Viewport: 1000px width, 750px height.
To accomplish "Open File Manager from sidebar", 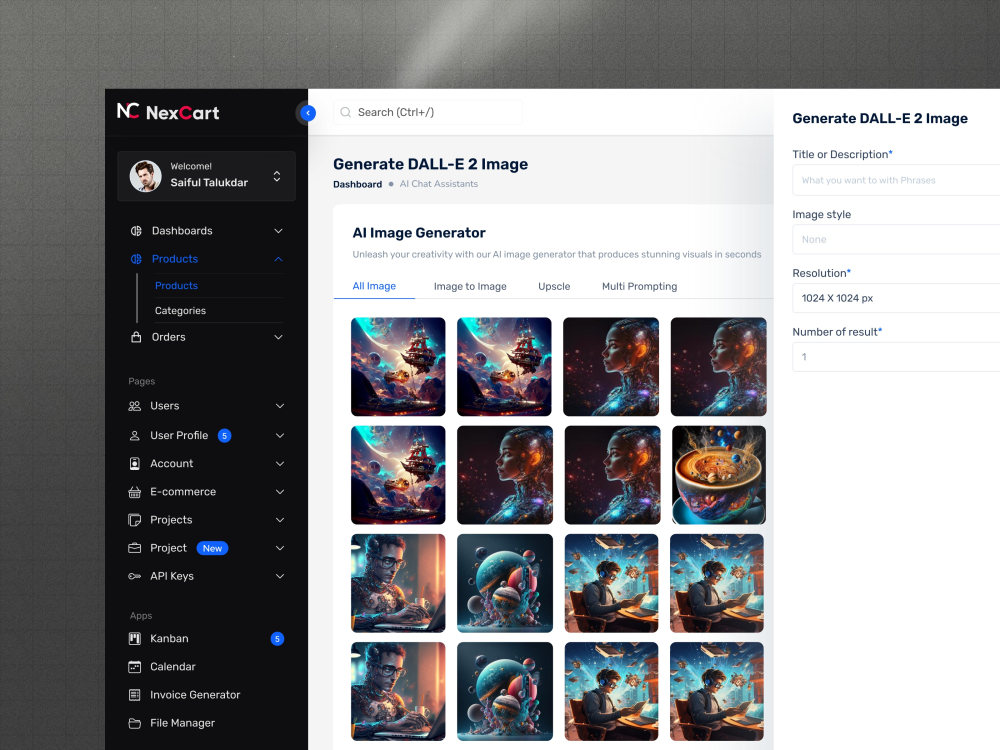I will (x=182, y=723).
